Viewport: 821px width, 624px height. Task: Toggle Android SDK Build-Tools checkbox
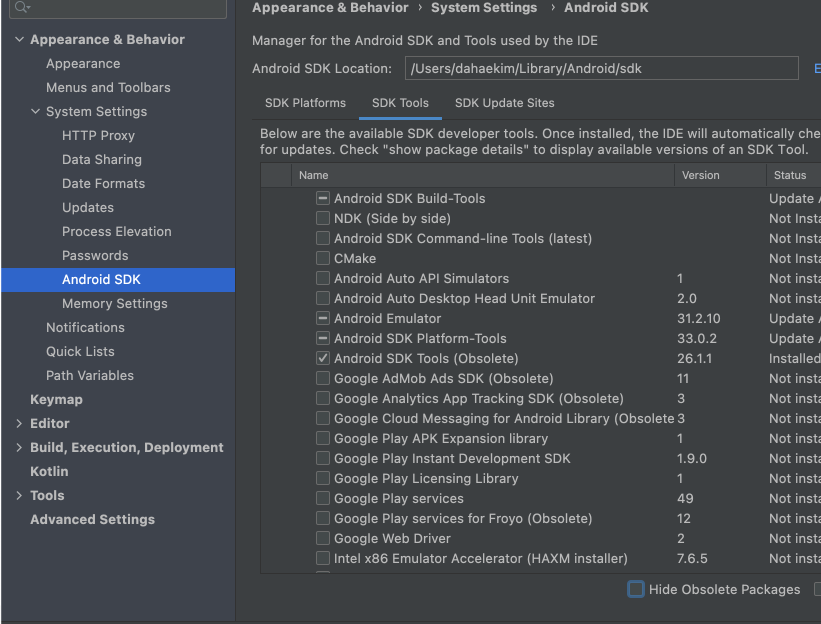323,198
